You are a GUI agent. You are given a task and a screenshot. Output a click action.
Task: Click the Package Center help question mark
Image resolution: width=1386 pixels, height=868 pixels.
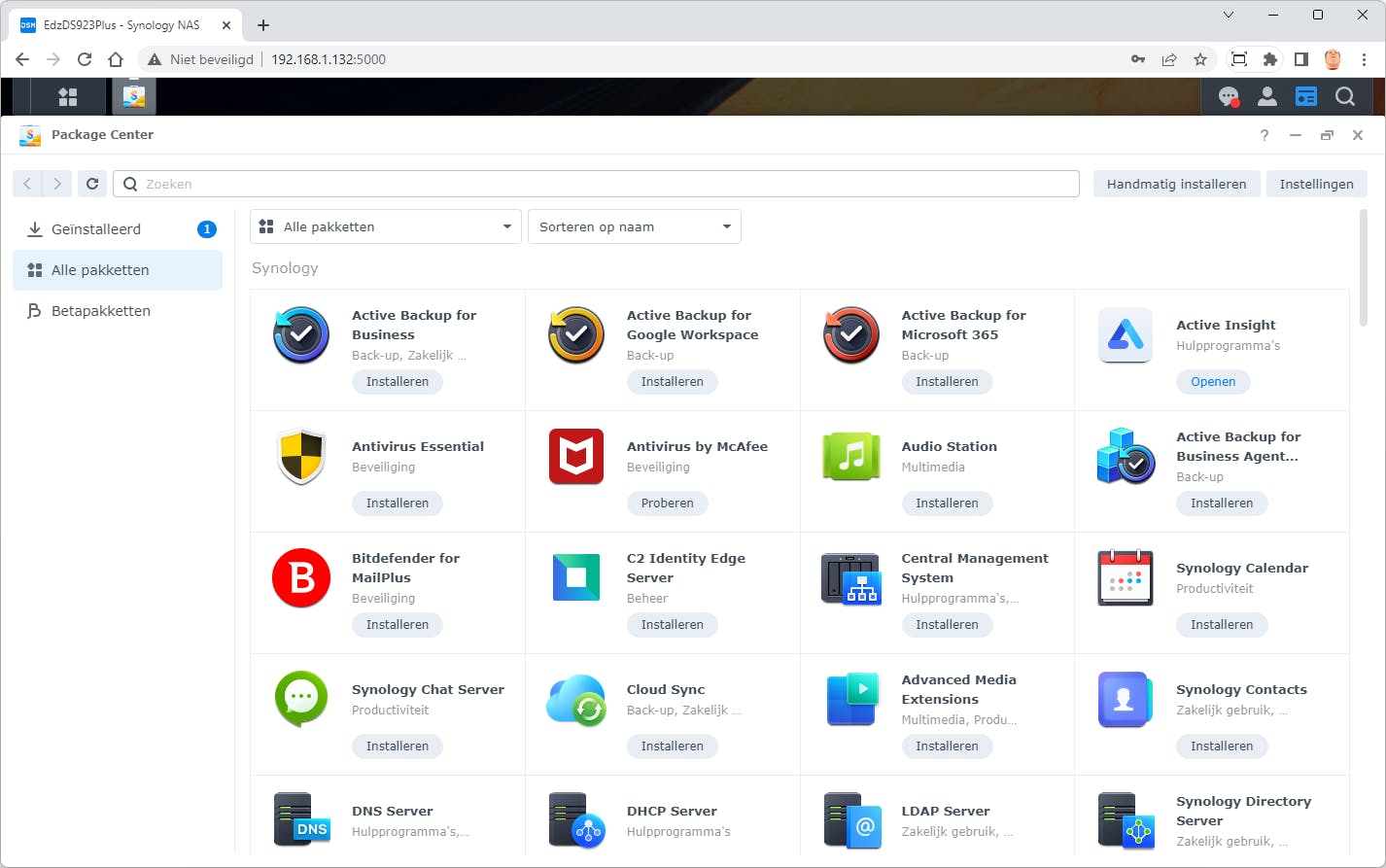[1265, 135]
